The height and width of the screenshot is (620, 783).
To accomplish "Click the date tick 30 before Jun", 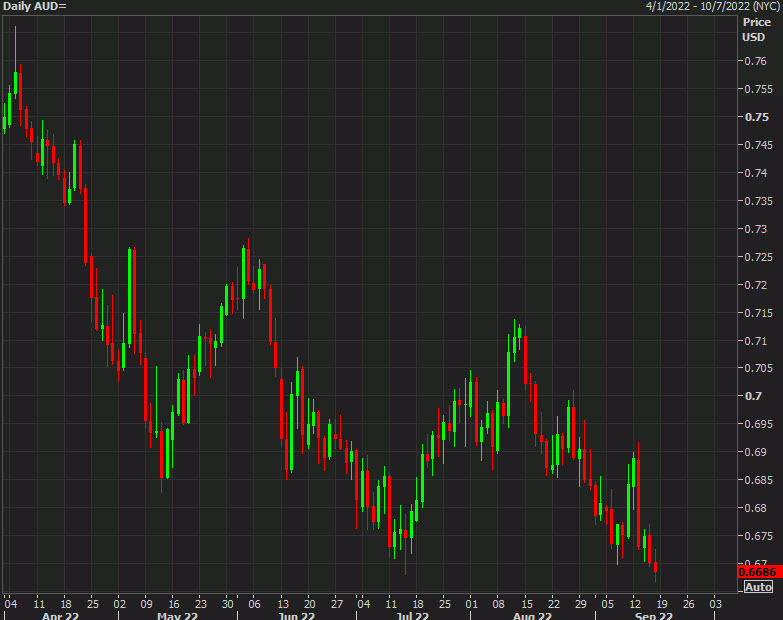I will (x=228, y=604).
